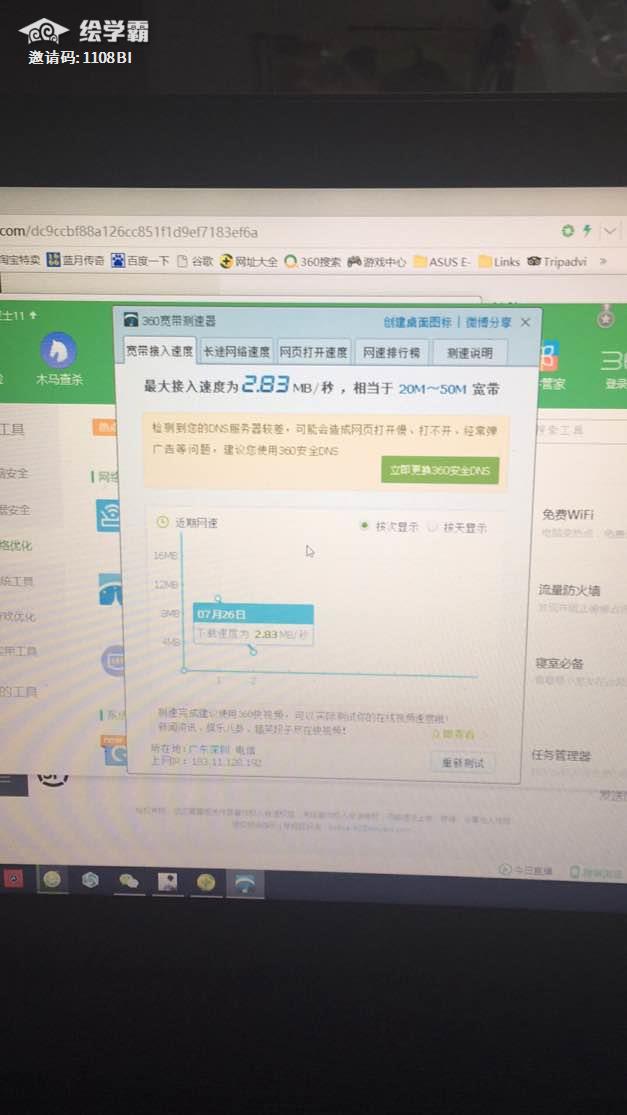Open the Tripadvi bookmark
627x1115 pixels.
coord(557,262)
